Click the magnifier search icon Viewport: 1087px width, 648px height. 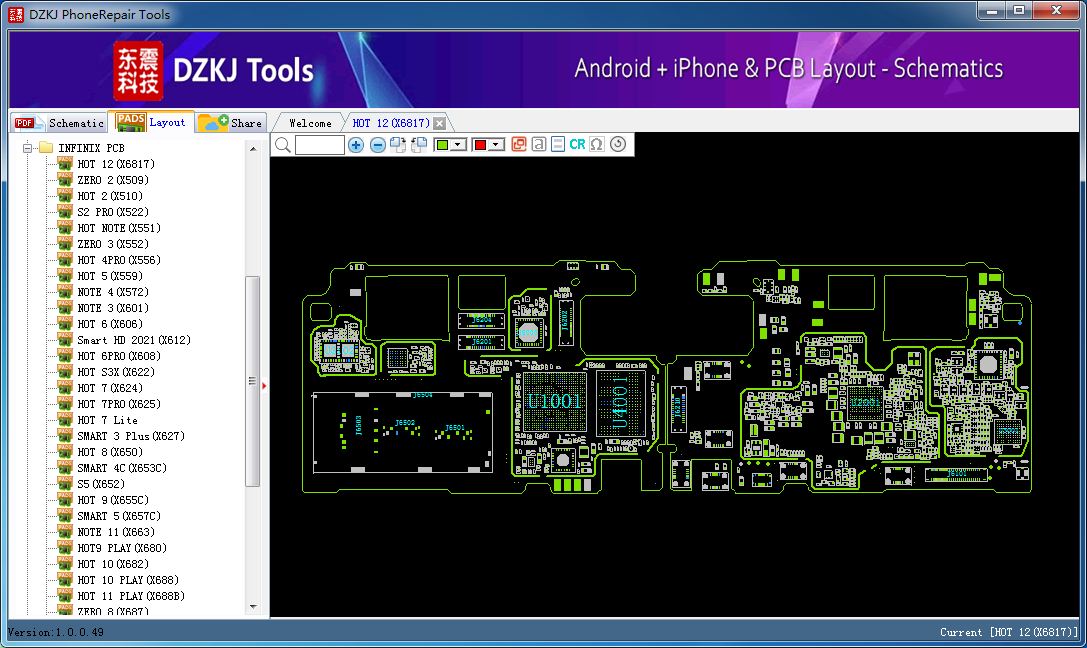(x=282, y=144)
